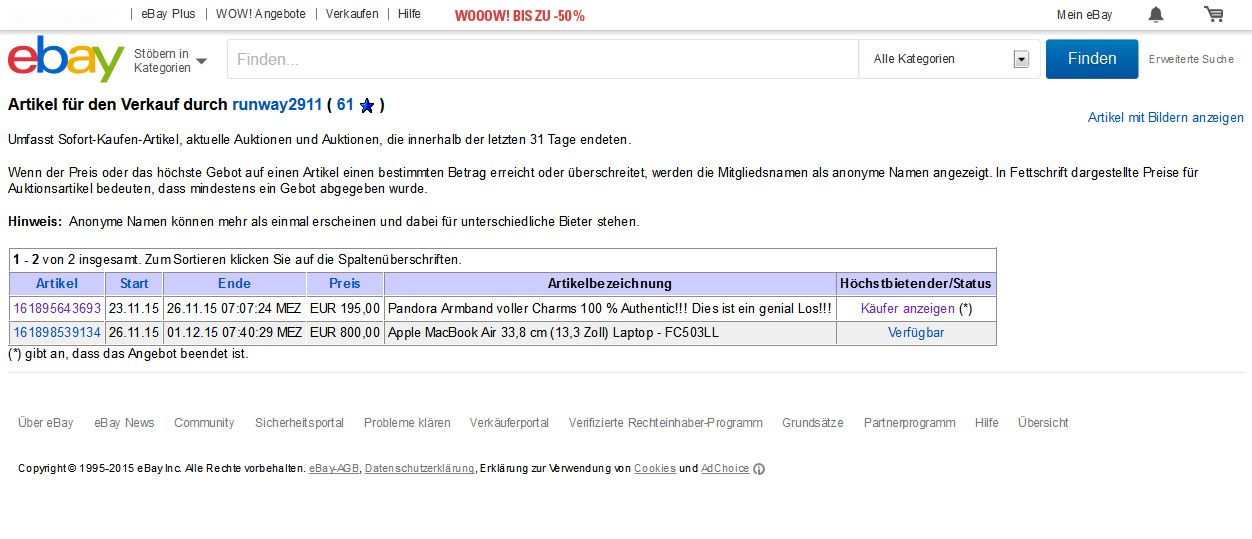Sort by Start column header

pyautogui.click(x=134, y=283)
